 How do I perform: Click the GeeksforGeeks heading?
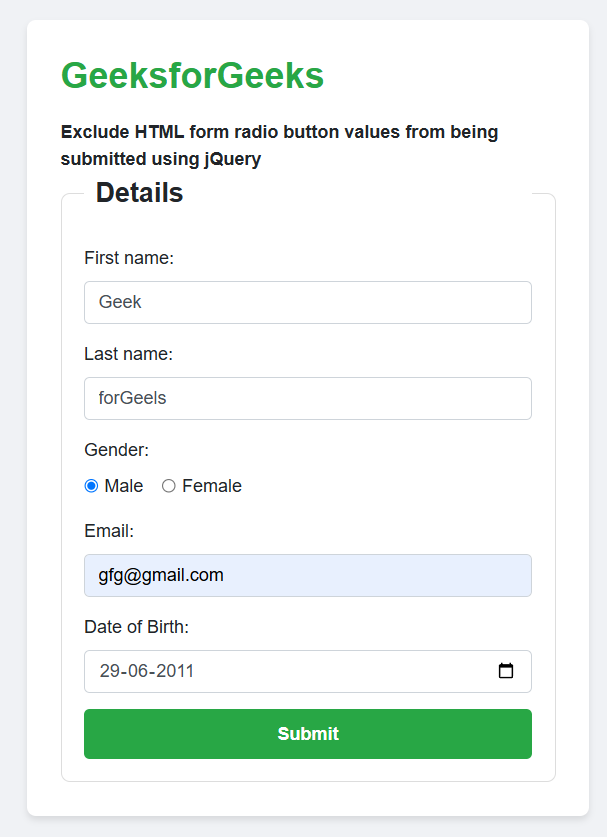[x=192, y=75]
